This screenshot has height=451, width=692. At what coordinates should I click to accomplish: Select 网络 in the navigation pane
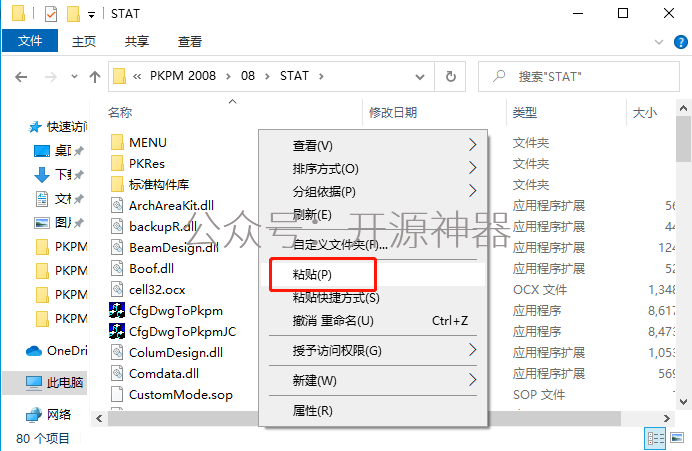tap(49, 414)
